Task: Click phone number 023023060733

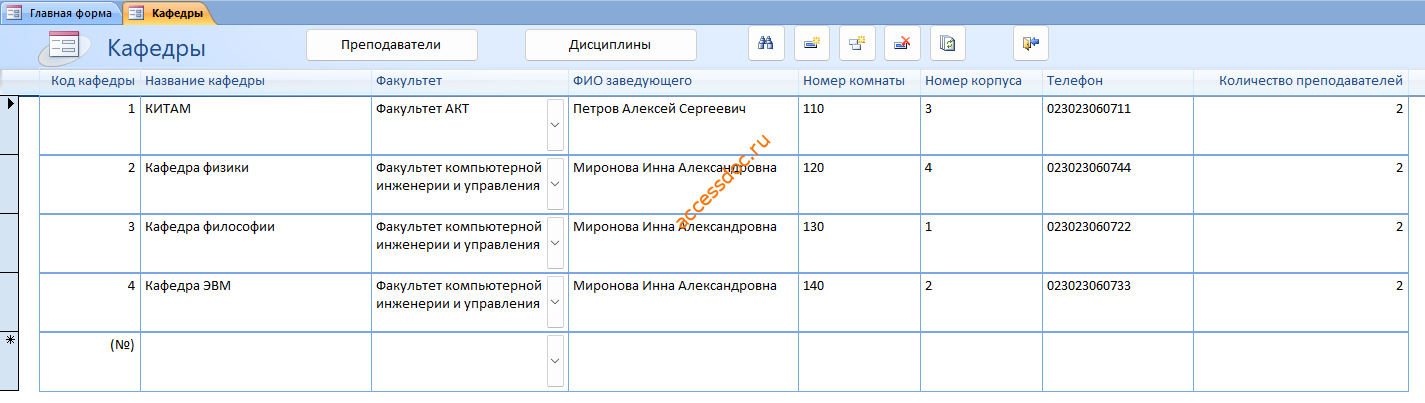Action: [x=1117, y=302]
